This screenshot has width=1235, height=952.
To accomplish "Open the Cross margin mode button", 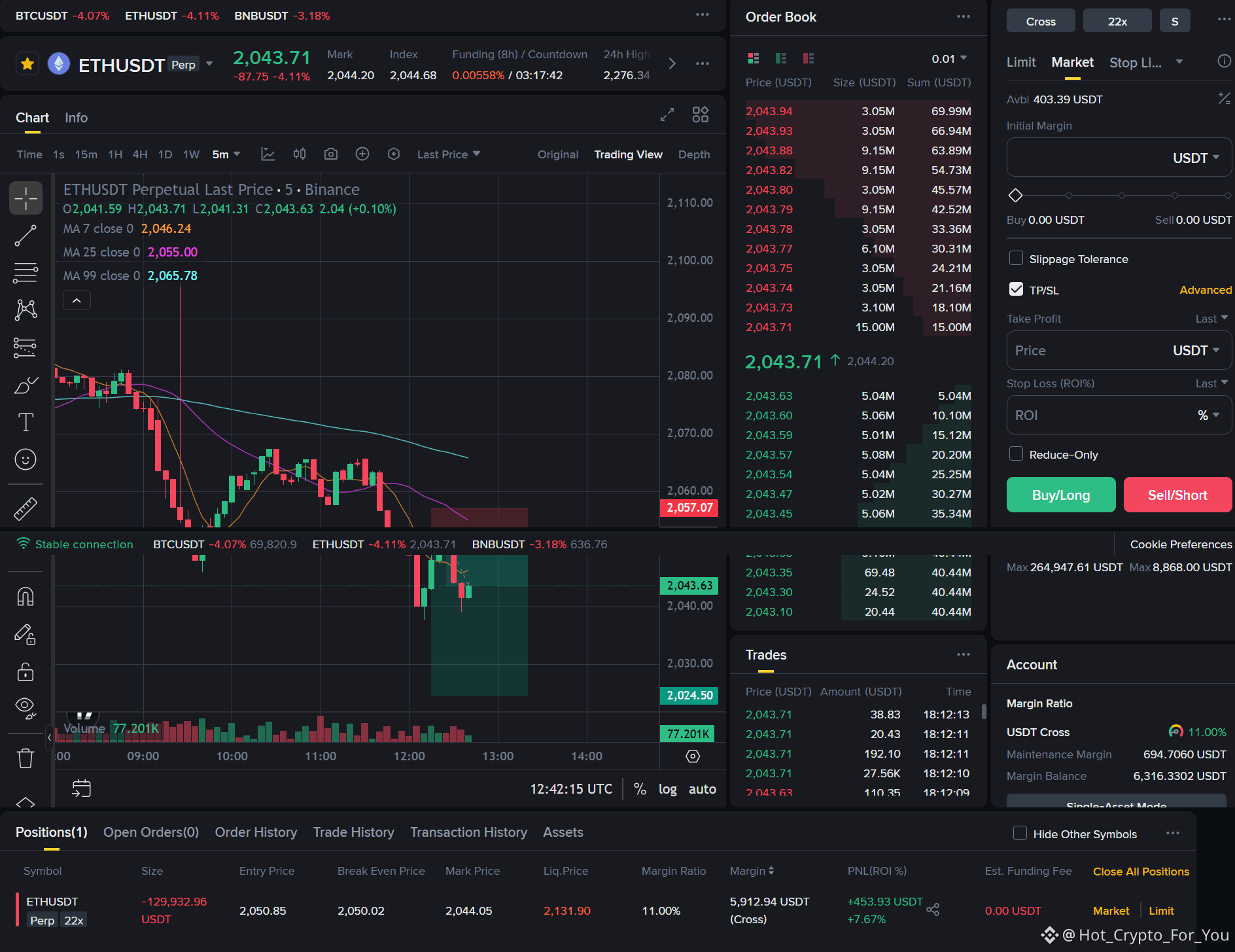I will pyautogui.click(x=1041, y=21).
